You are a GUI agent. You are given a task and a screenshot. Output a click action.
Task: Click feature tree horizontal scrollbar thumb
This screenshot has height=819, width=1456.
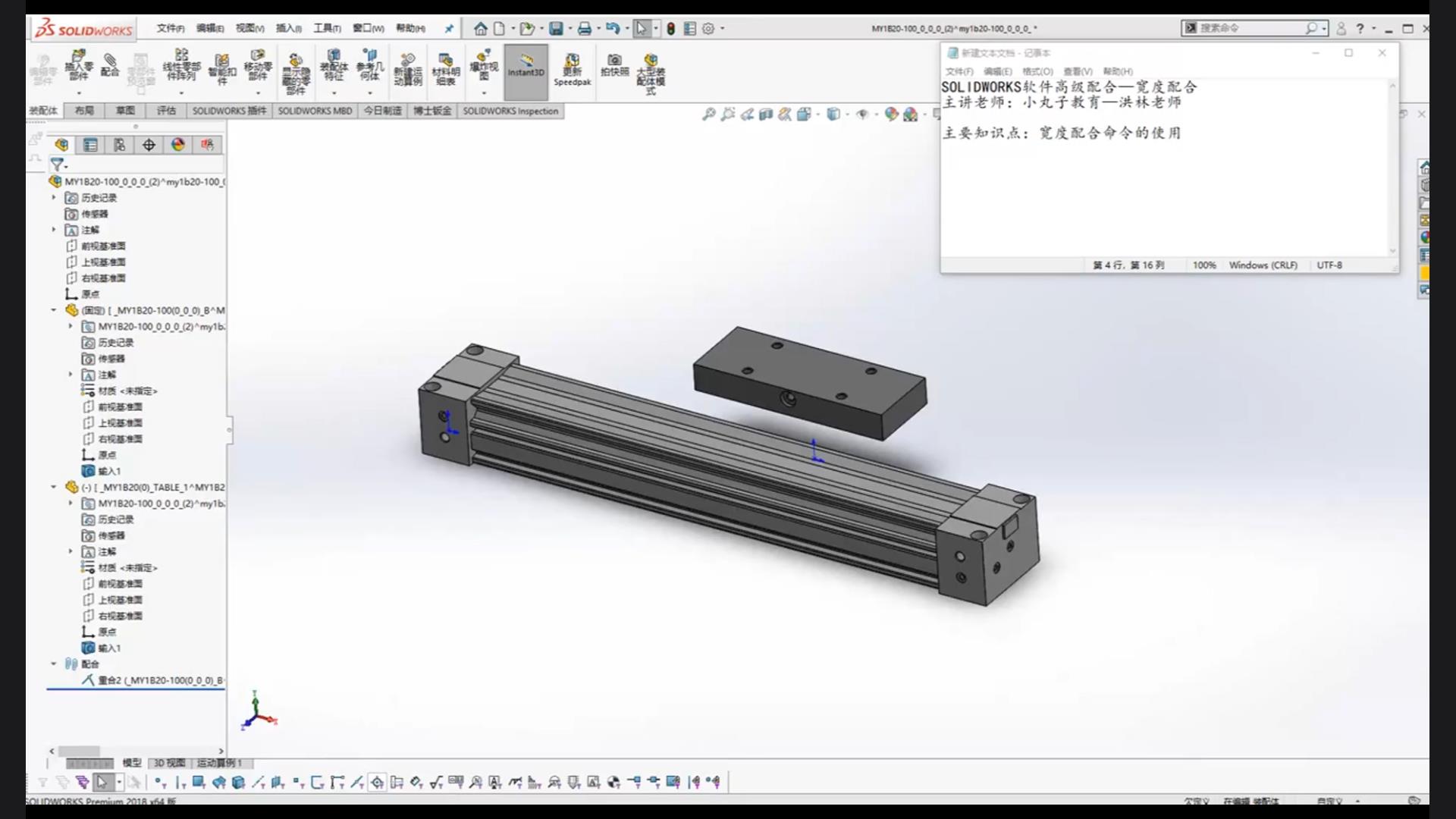point(79,751)
